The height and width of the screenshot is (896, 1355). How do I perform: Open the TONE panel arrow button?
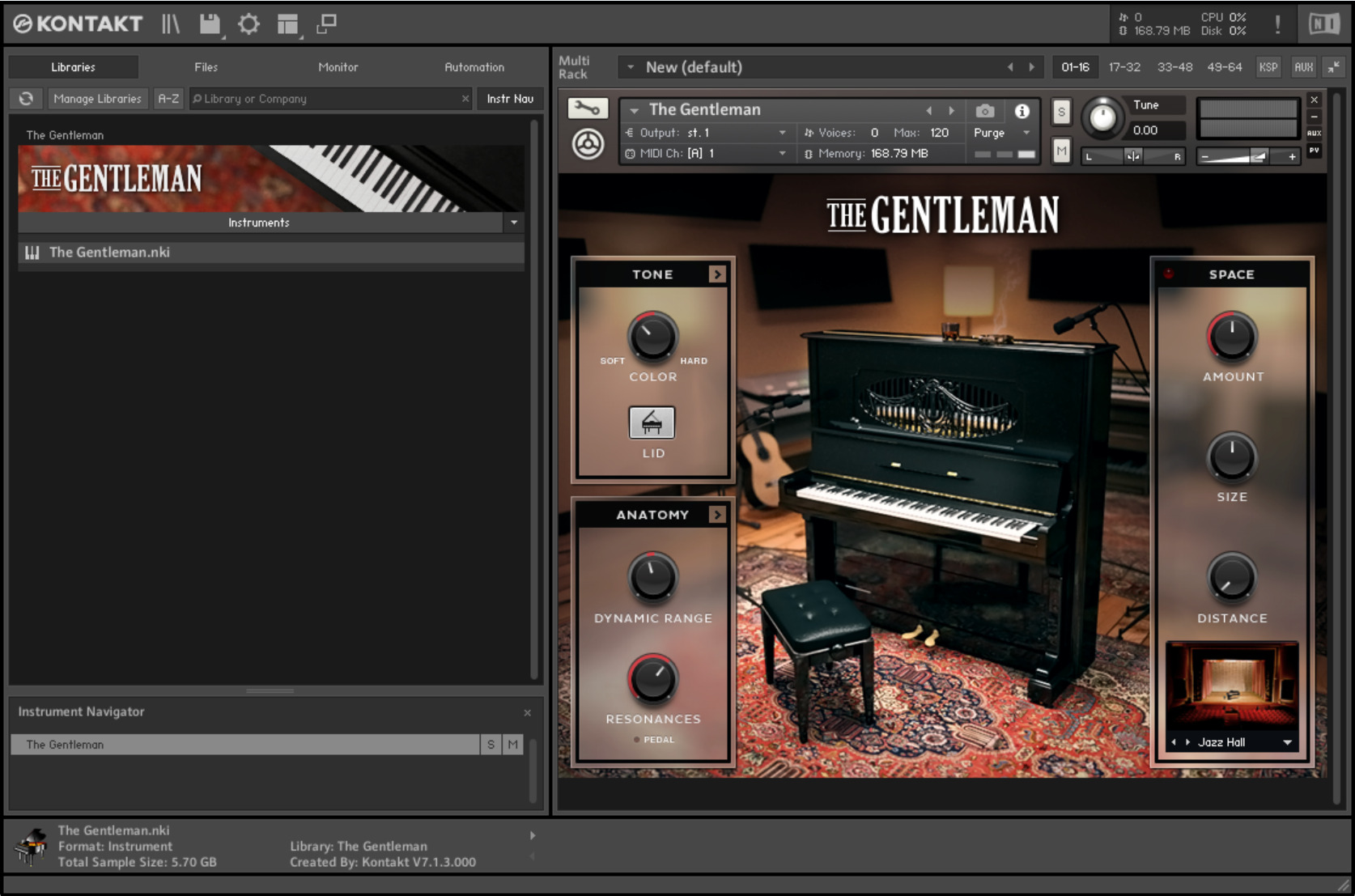click(716, 274)
